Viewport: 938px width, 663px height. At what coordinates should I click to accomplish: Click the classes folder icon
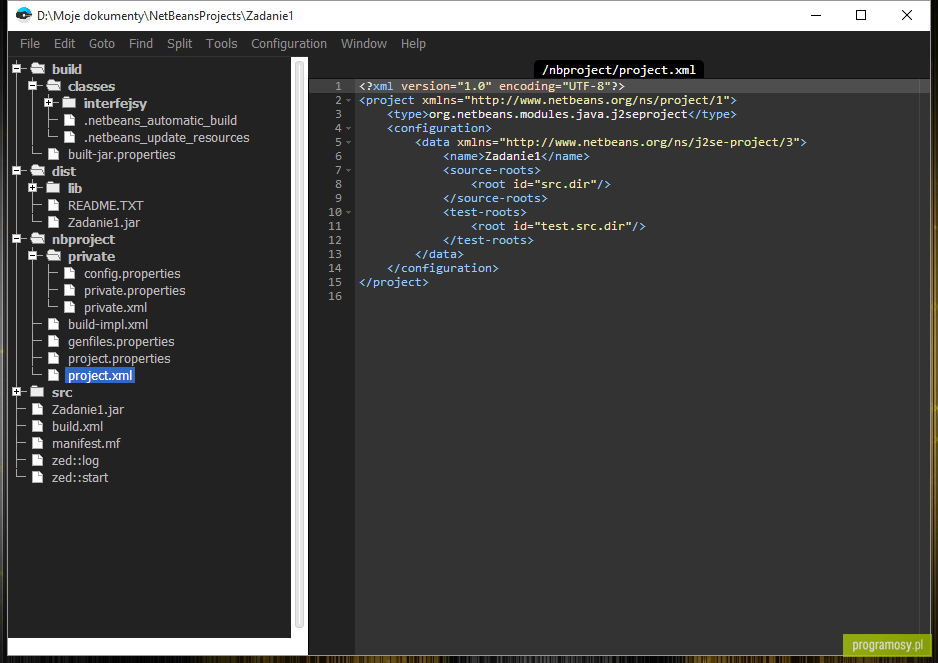click(53, 86)
